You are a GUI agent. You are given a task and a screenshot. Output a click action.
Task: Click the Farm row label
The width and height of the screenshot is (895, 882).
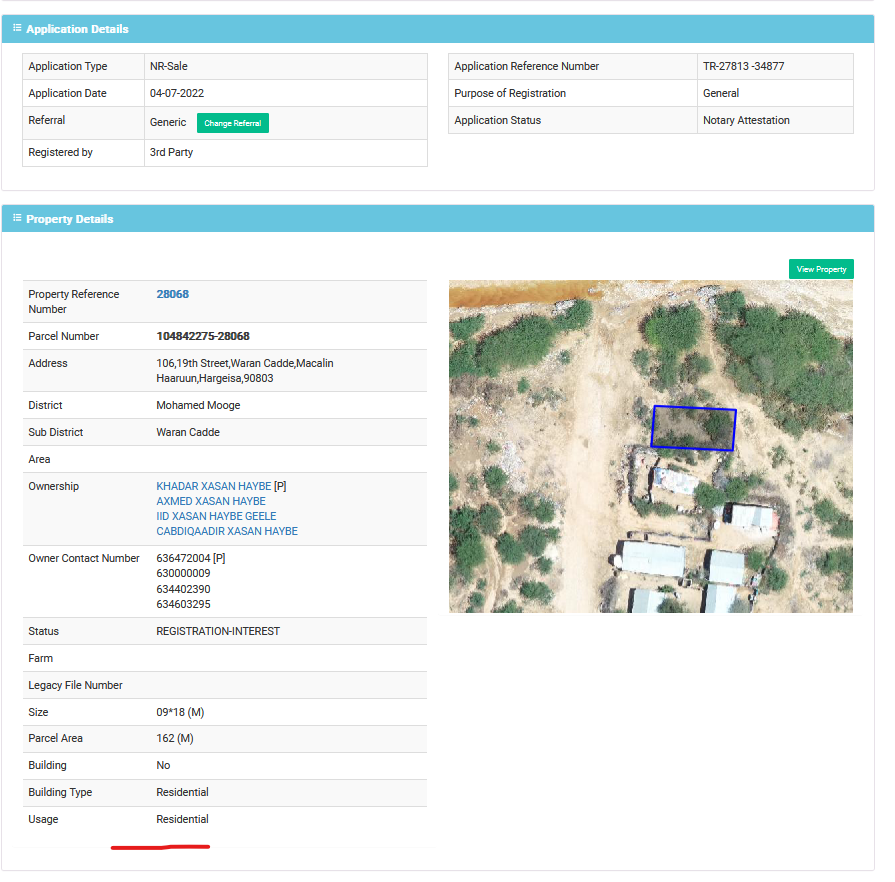pyautogui.click(x=41, y=658)
